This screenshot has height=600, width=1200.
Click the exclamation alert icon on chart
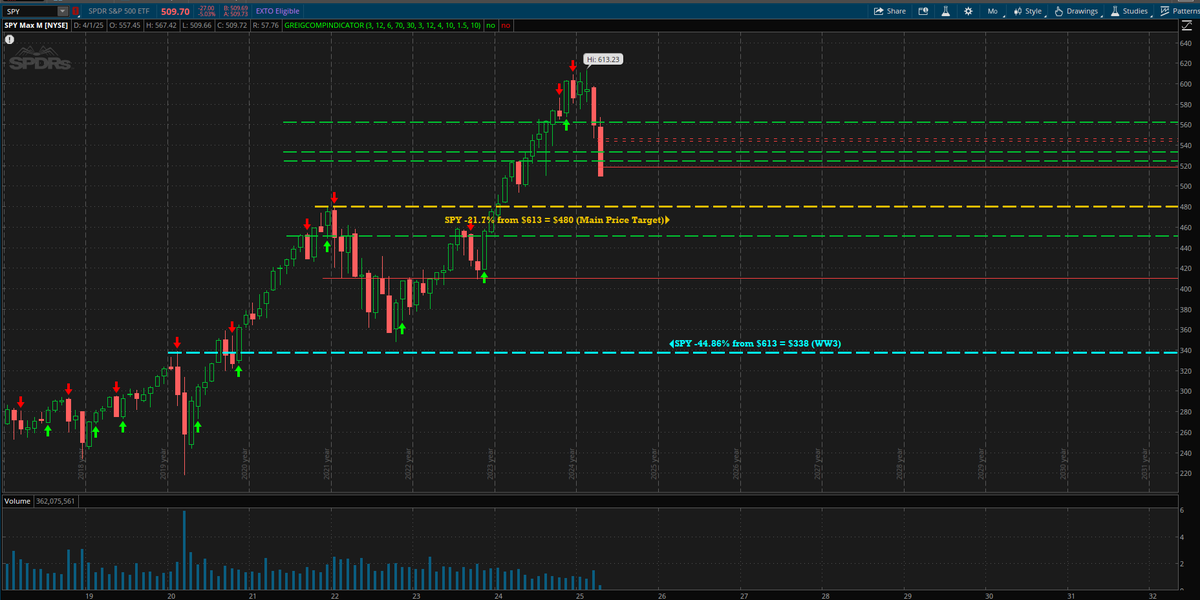coord(9,40)
